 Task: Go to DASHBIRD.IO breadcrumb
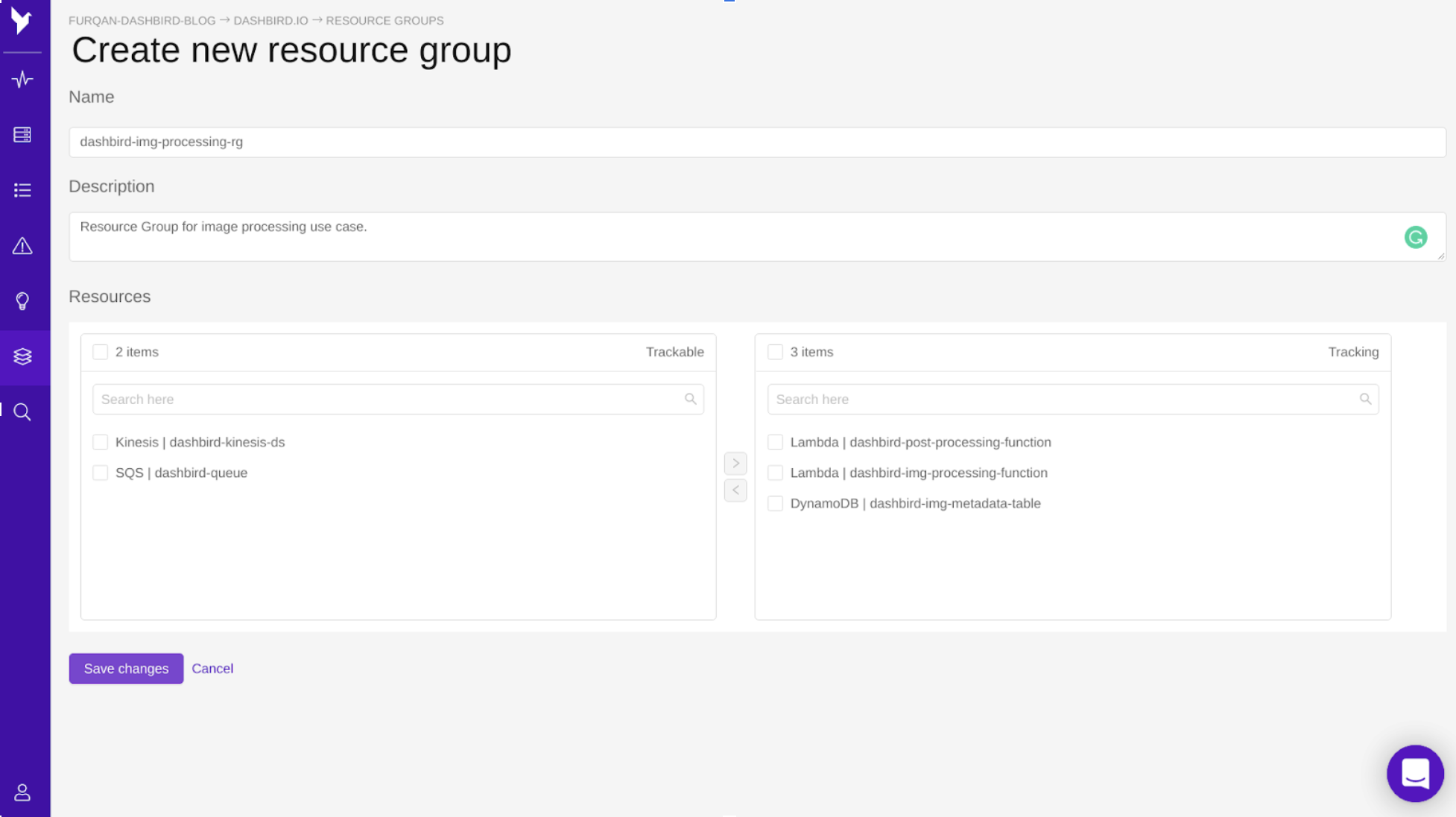coord(270,21)
